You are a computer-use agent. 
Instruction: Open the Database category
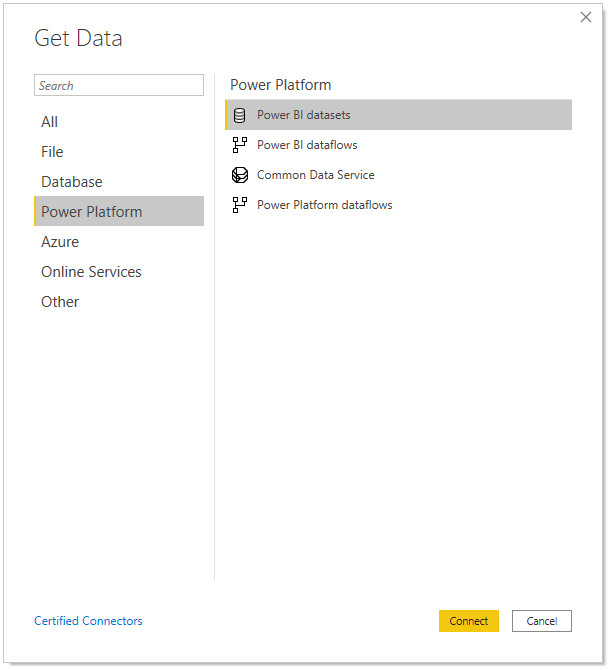pos(119,182)
